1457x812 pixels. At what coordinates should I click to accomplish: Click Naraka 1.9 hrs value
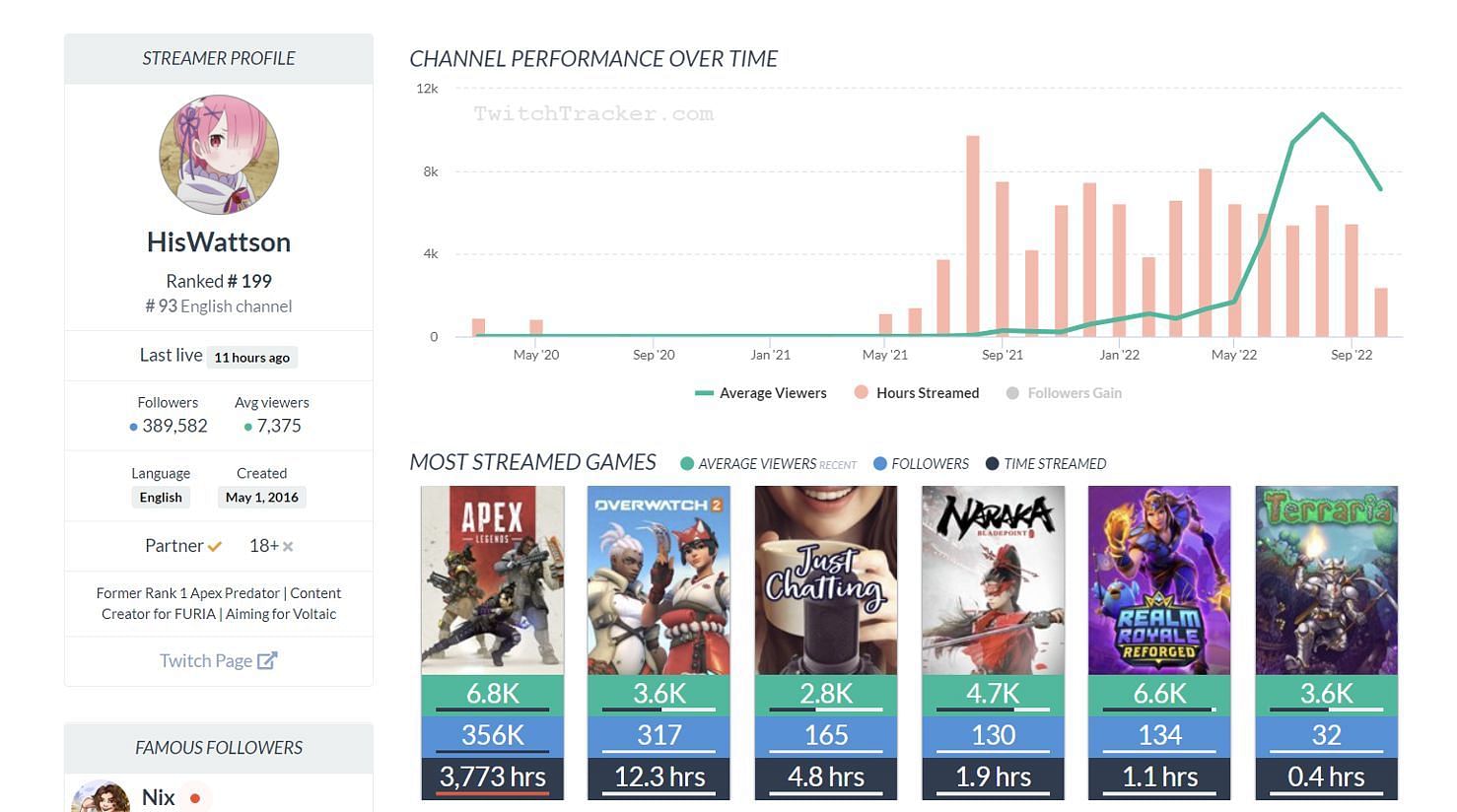(x=993, y=778)
